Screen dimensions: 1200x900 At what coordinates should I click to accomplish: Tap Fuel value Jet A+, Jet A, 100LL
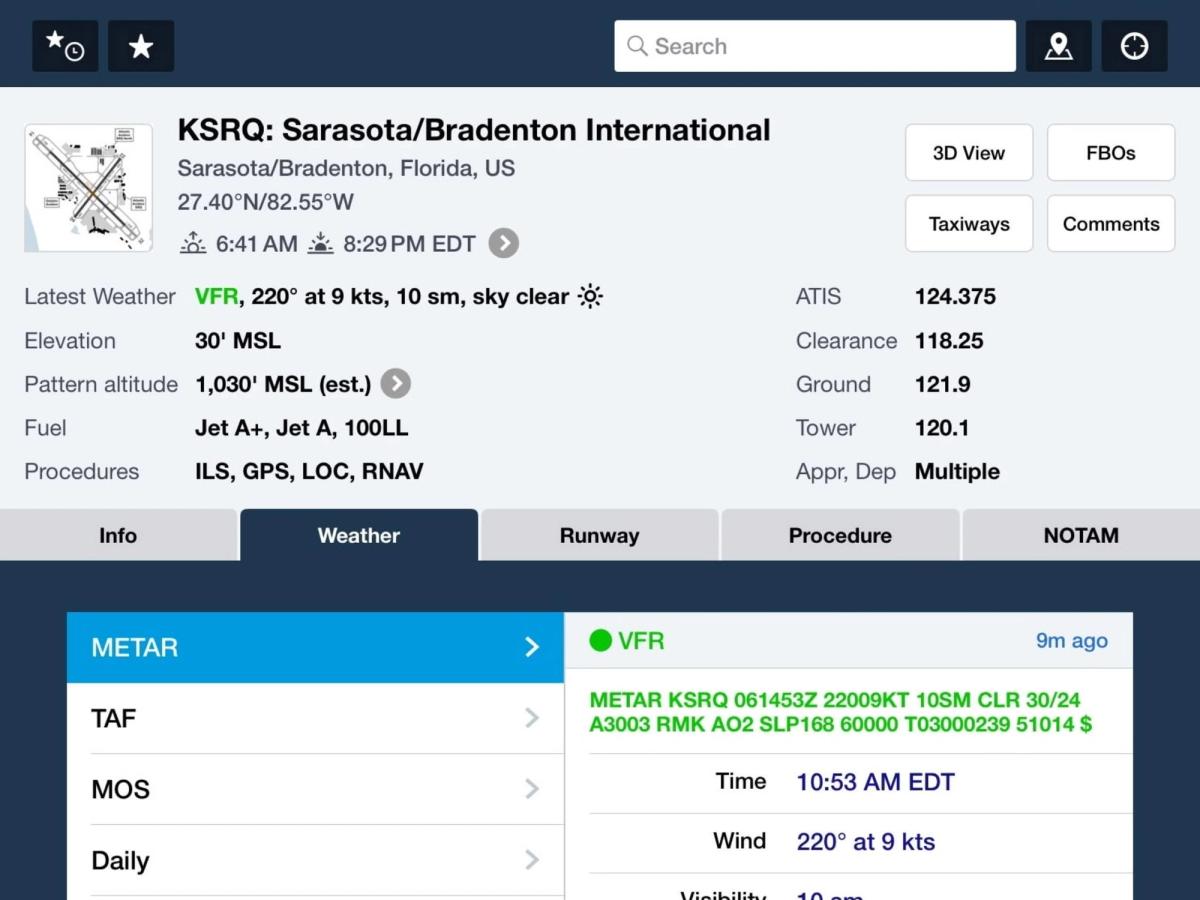coord(301,428)
